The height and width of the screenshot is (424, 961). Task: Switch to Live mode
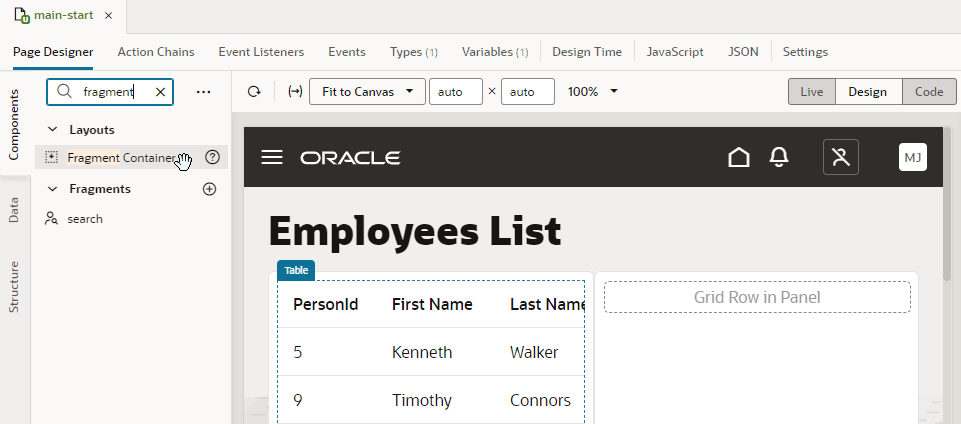point(812,92)
